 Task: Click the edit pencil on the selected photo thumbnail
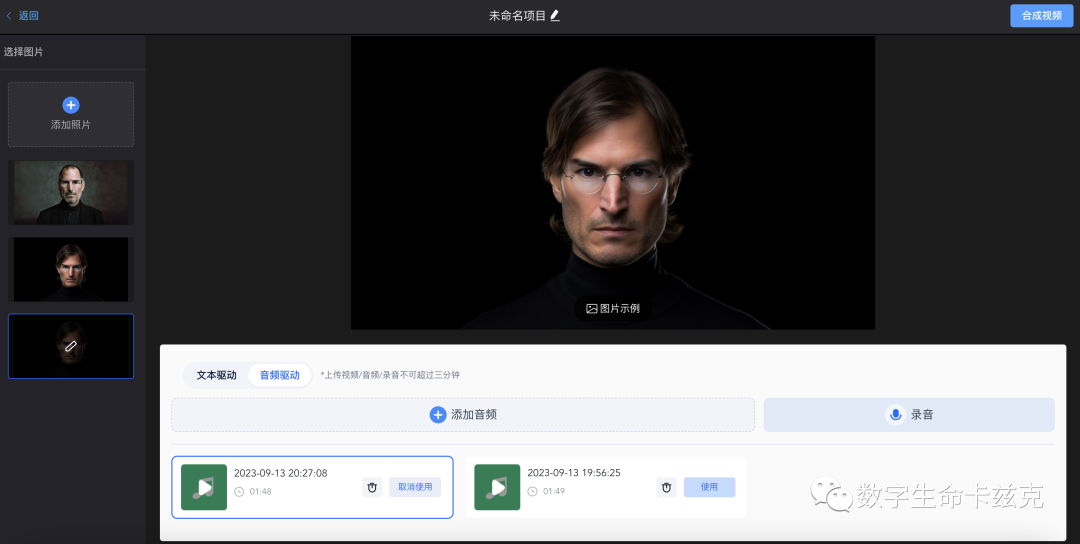point(70,346)
